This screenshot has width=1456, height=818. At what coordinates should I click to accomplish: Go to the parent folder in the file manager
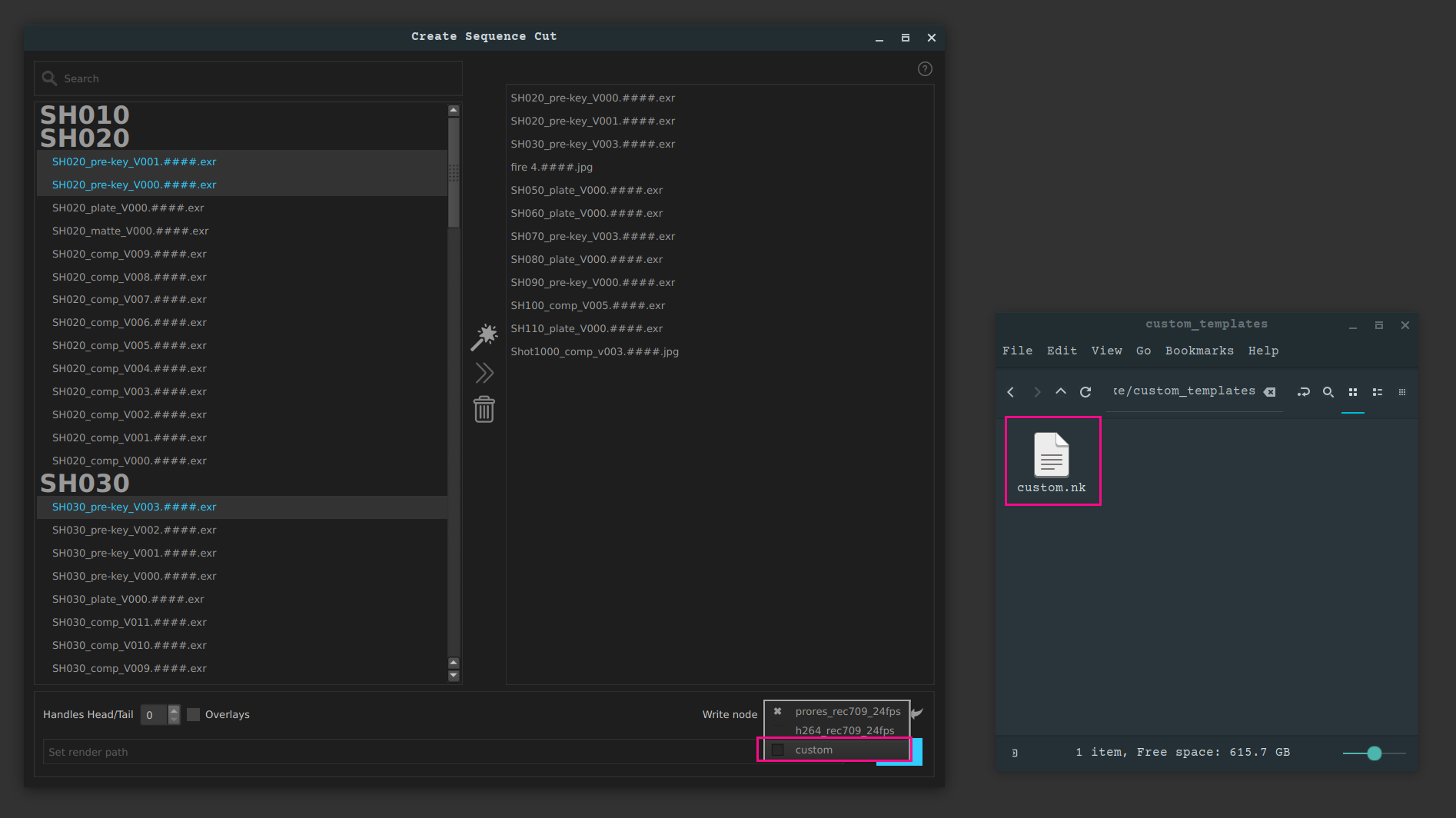[1061, 391]
